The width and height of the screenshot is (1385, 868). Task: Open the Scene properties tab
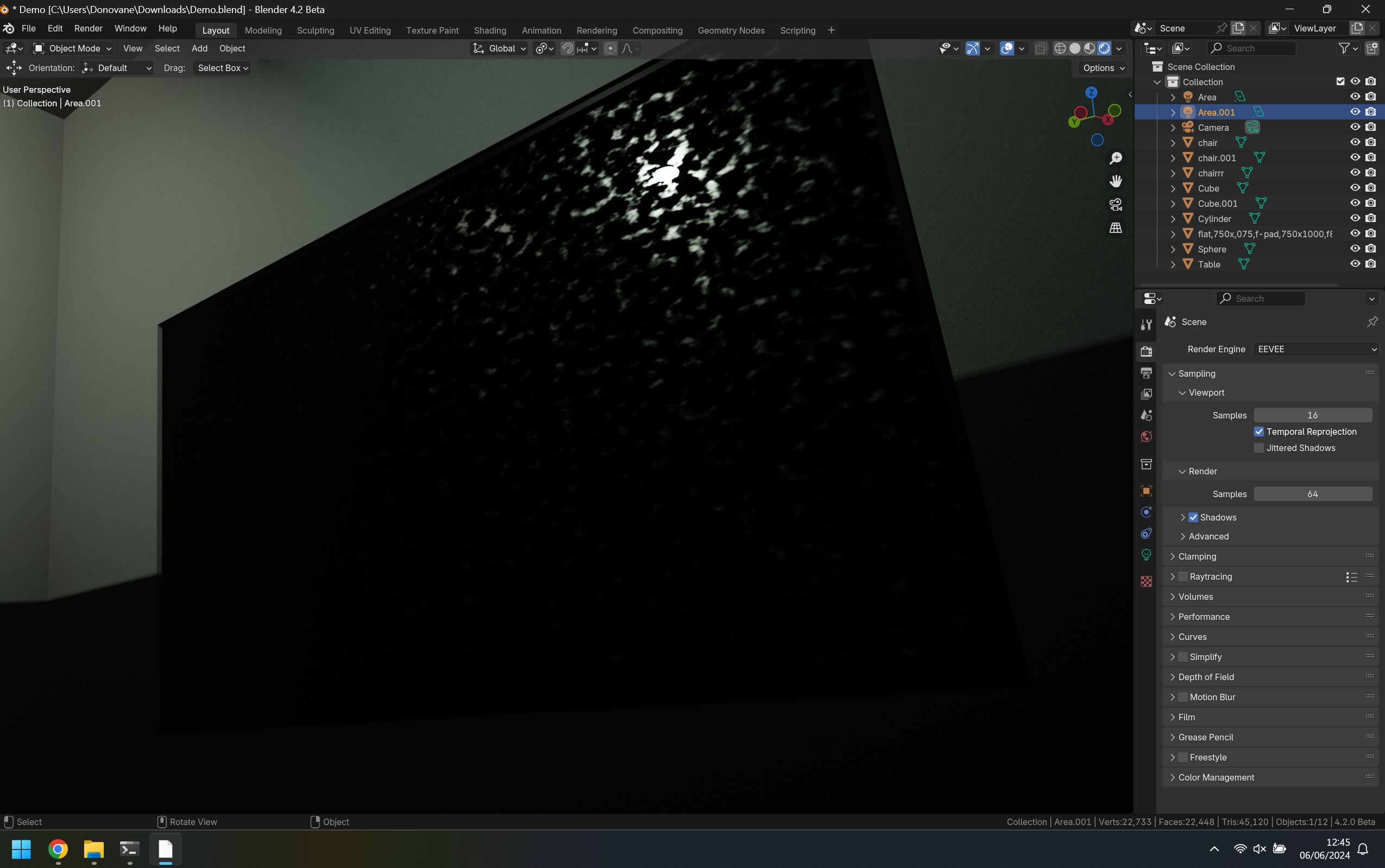(x=1146, y=415)
